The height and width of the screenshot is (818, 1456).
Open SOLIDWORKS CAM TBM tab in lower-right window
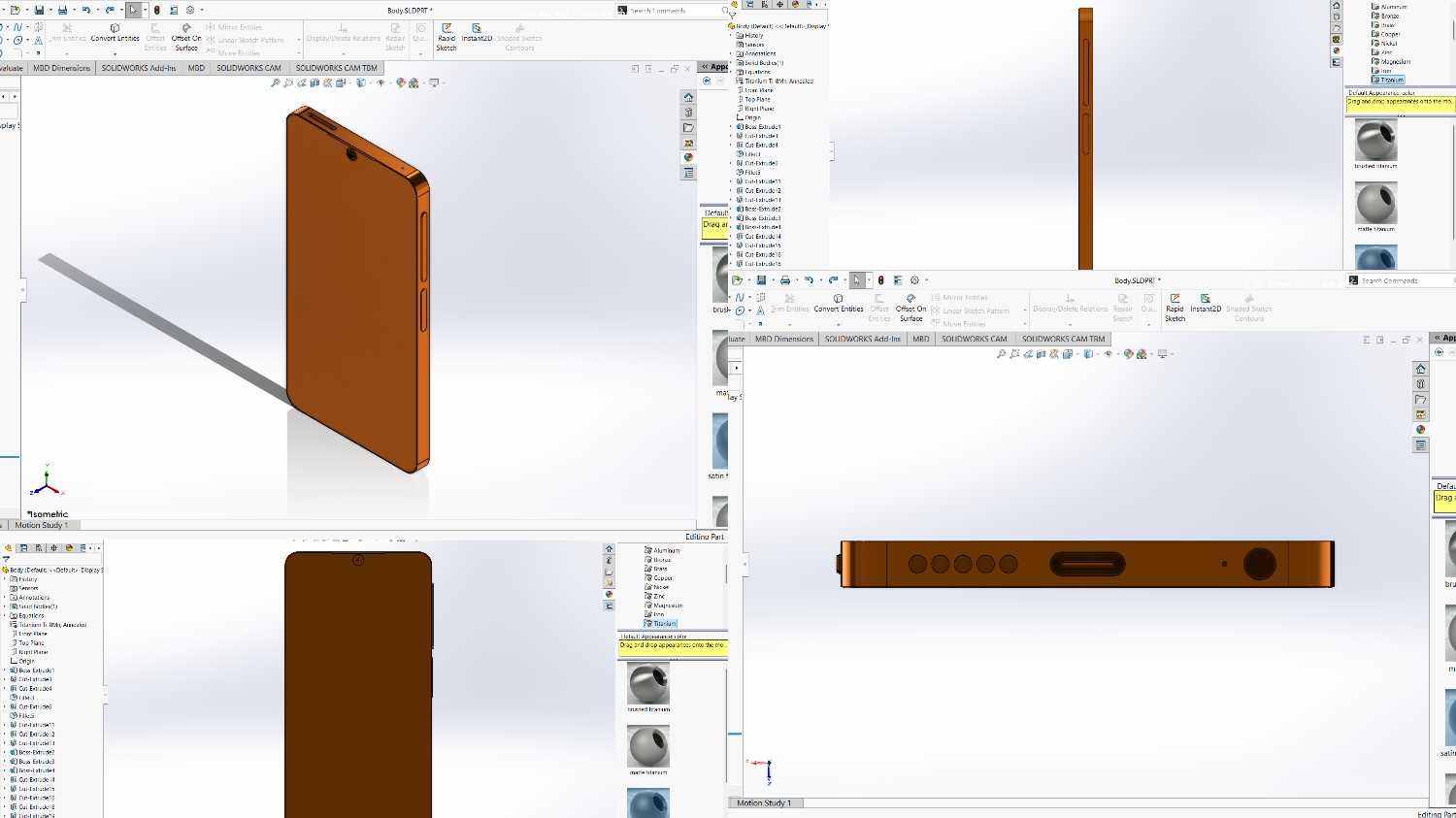[1063, 339]
